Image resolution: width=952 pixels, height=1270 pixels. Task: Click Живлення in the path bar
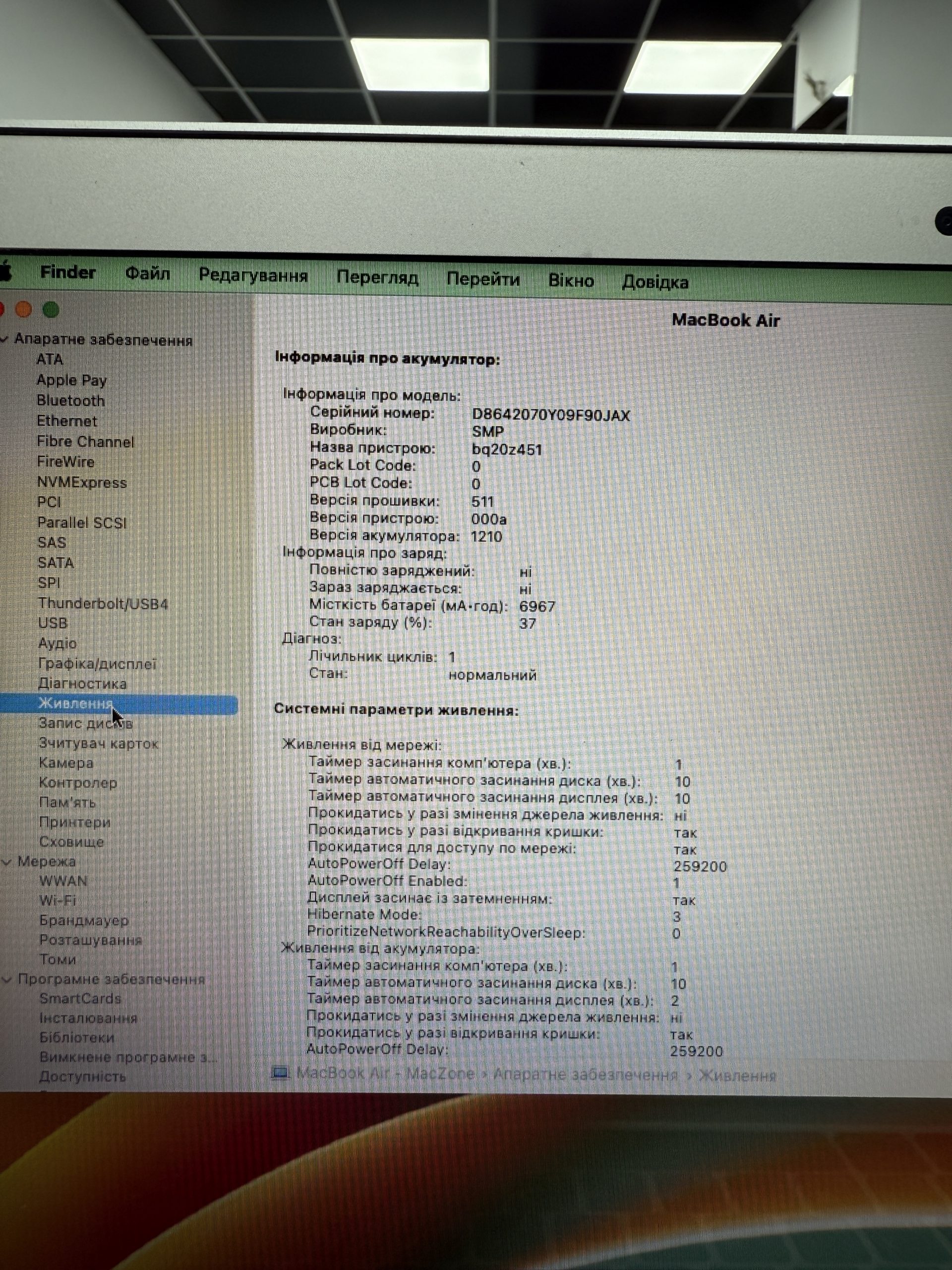click(x=737, y=1076)
